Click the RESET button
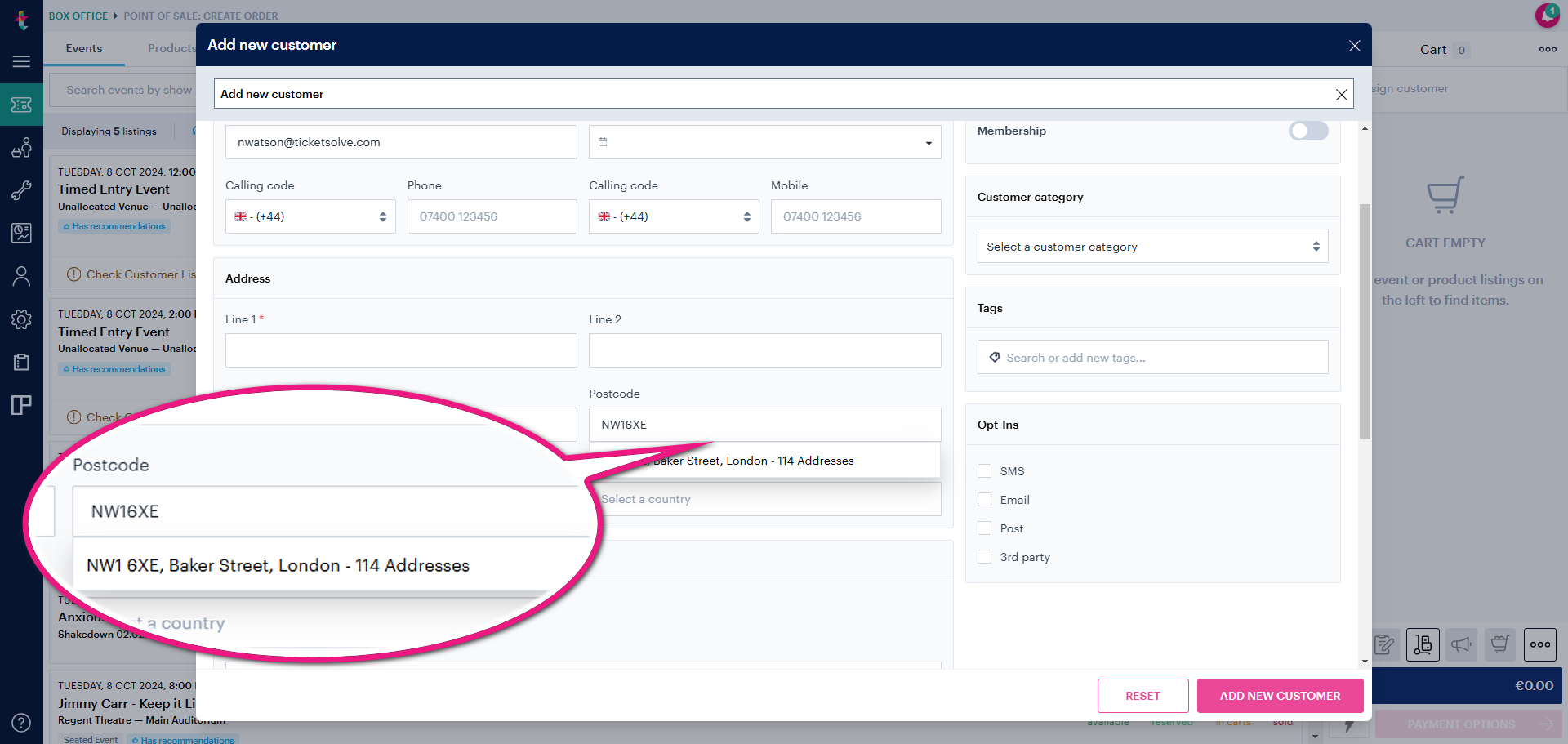This screenshot has width=1568, height=744. click(1143, 696)
